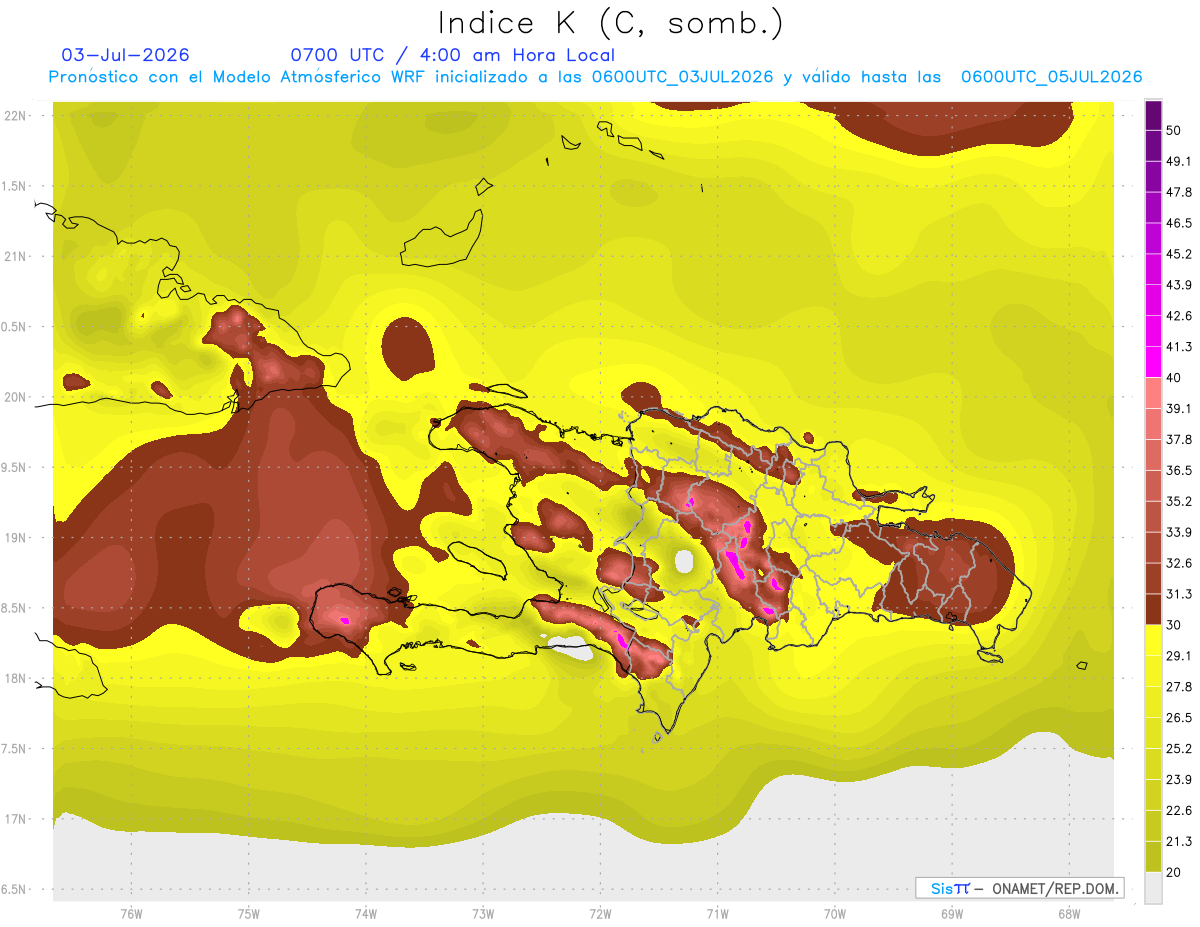Click the white circular spot in central Hispaniola

point(684,562)
